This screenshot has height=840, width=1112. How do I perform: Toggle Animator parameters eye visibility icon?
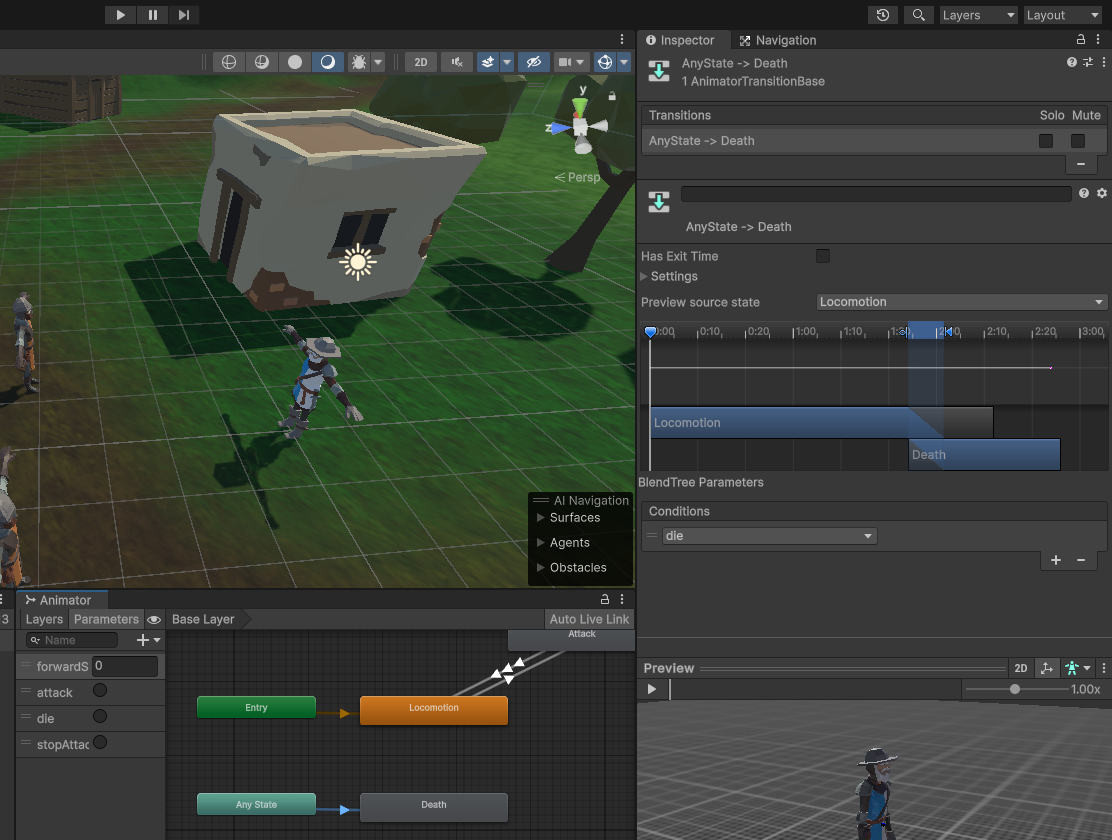[x=154, y=620]
